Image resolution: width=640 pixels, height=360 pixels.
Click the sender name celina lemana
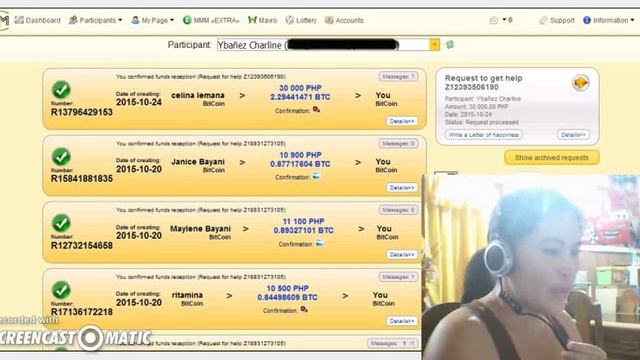[198, 96]
